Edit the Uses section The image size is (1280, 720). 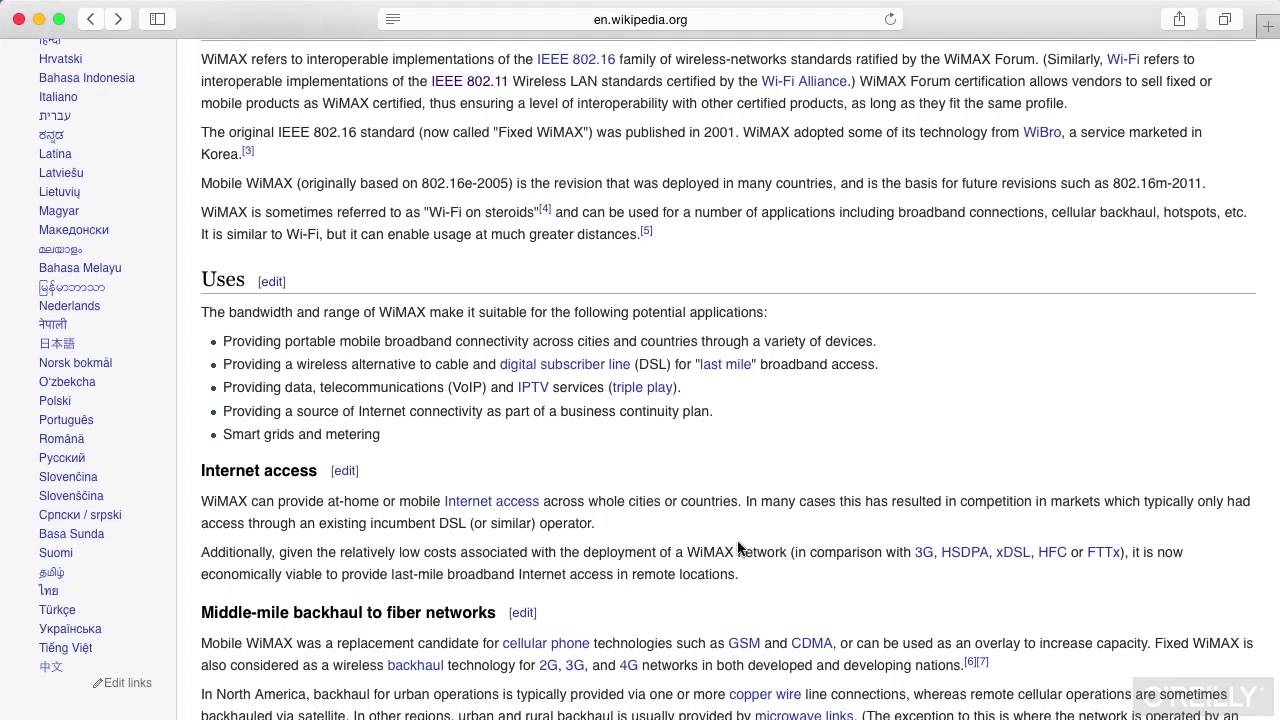(272, 282)
